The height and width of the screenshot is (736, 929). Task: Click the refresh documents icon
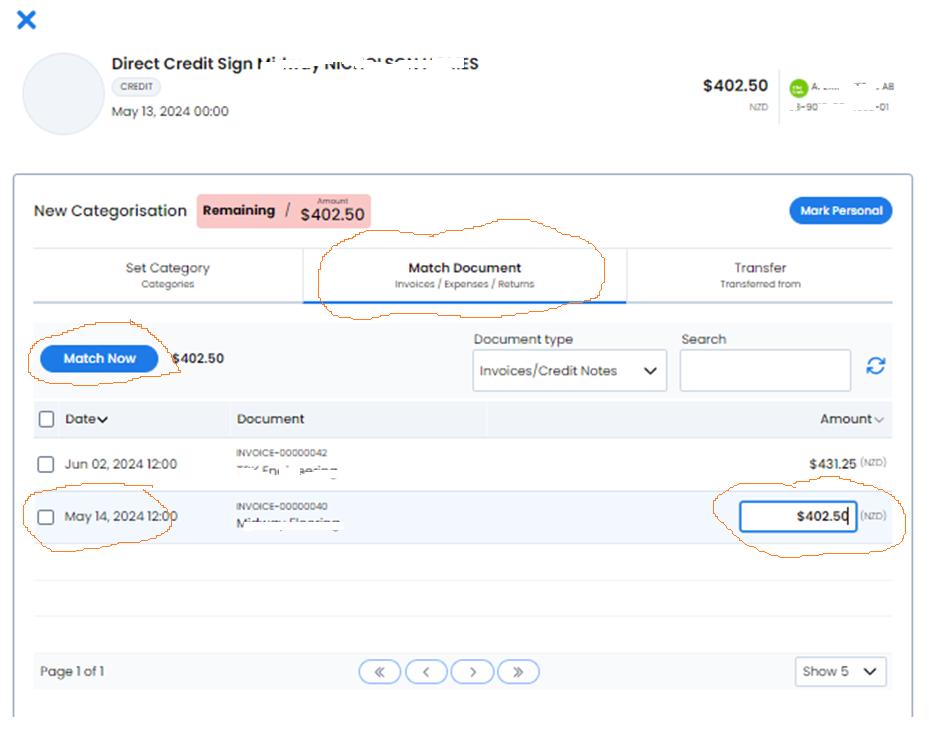pos(875,366)
